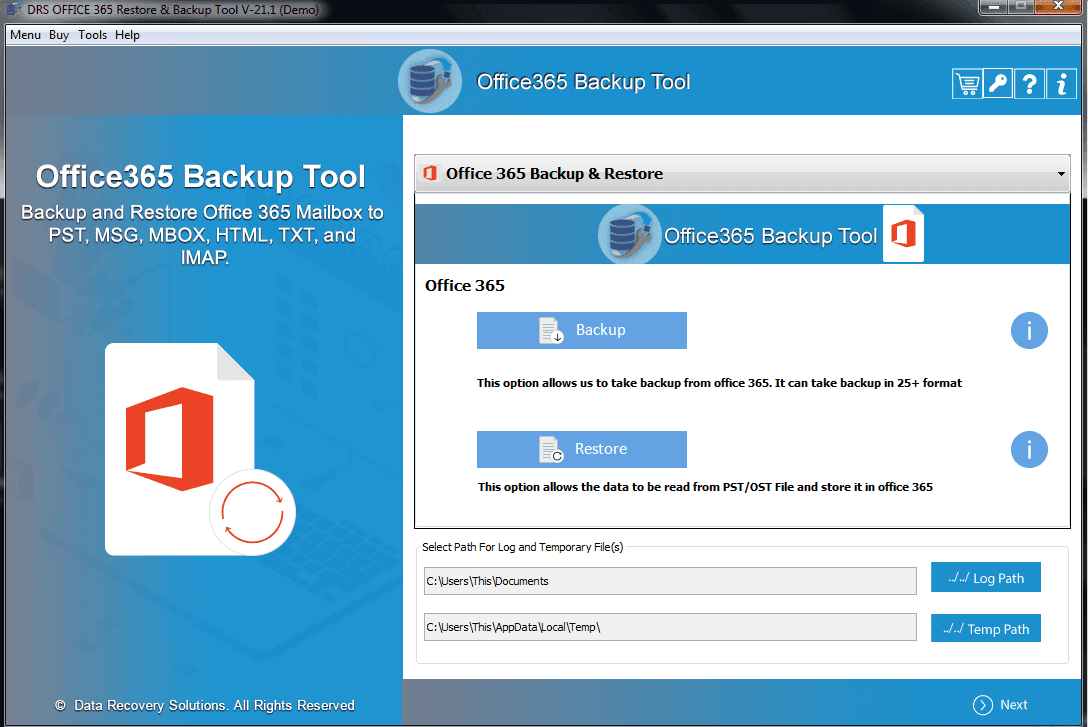This screenshot has width=1088, height=727.
Task: Open help via question mark icon
Action: tap(1030, 85)
